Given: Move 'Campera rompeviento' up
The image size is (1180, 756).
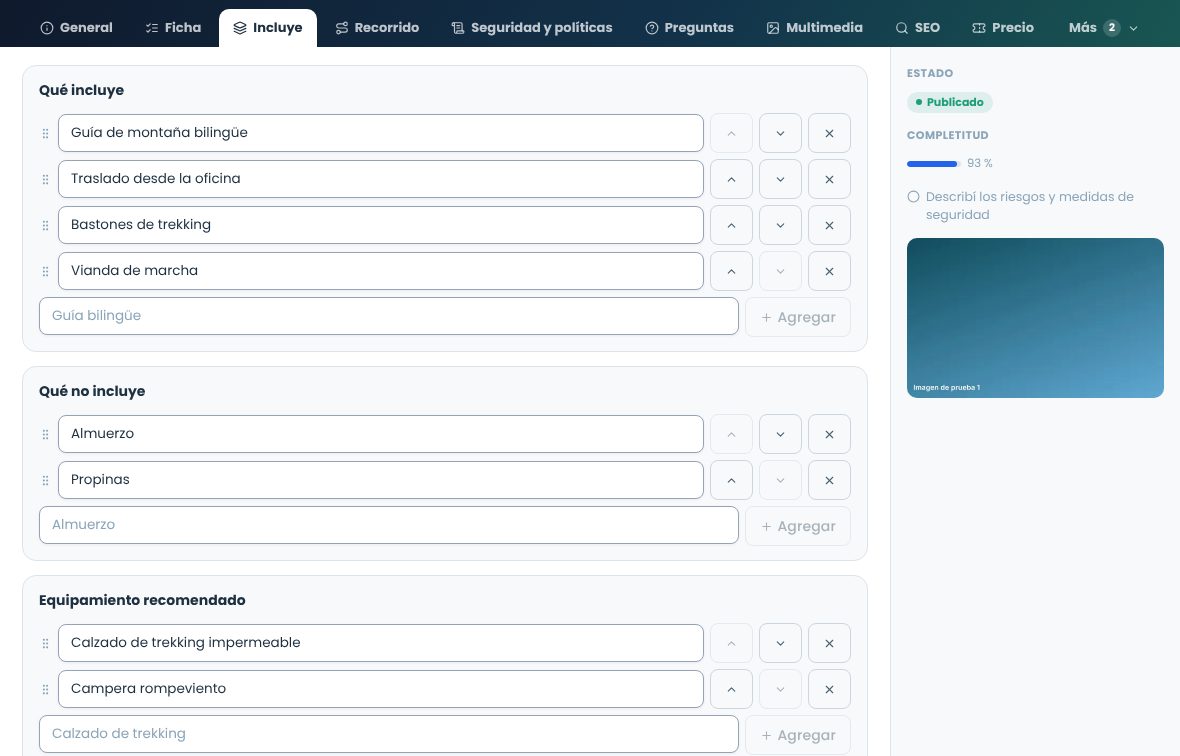Looking at the screenshot, I should 731,689.
